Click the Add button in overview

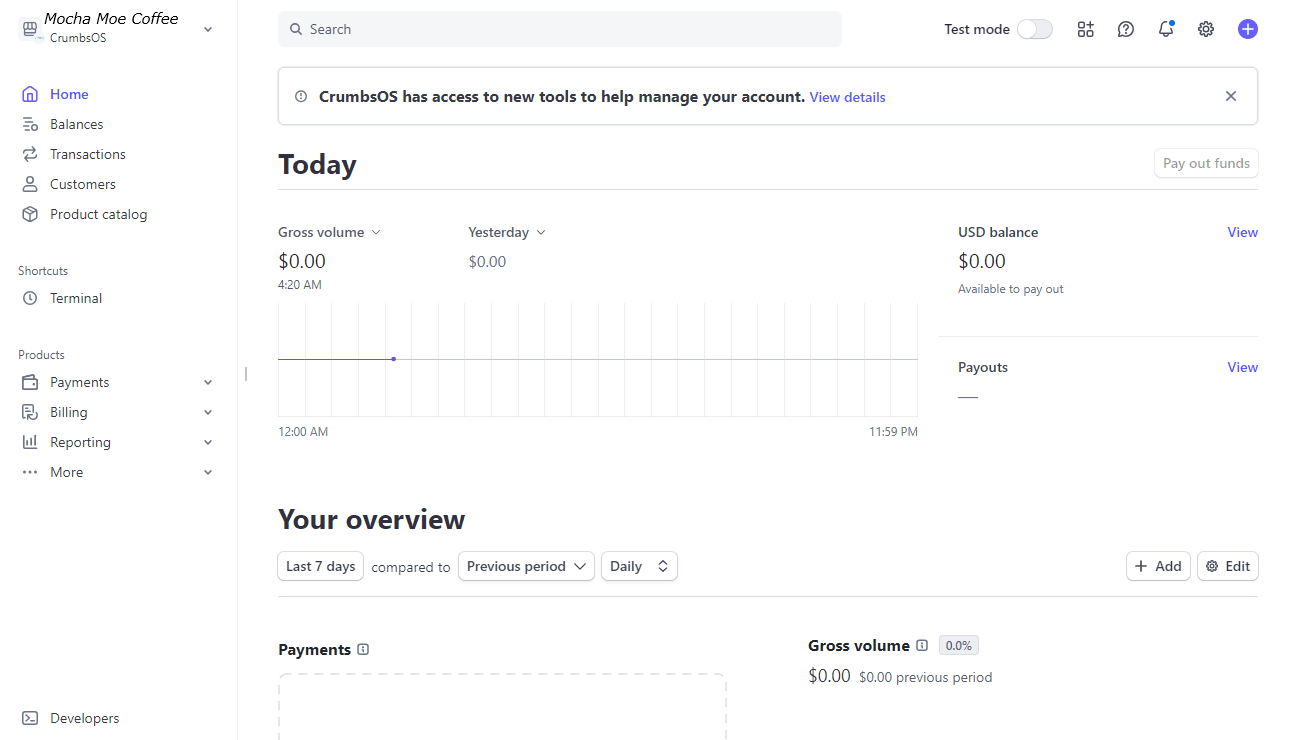[1158, 566]
